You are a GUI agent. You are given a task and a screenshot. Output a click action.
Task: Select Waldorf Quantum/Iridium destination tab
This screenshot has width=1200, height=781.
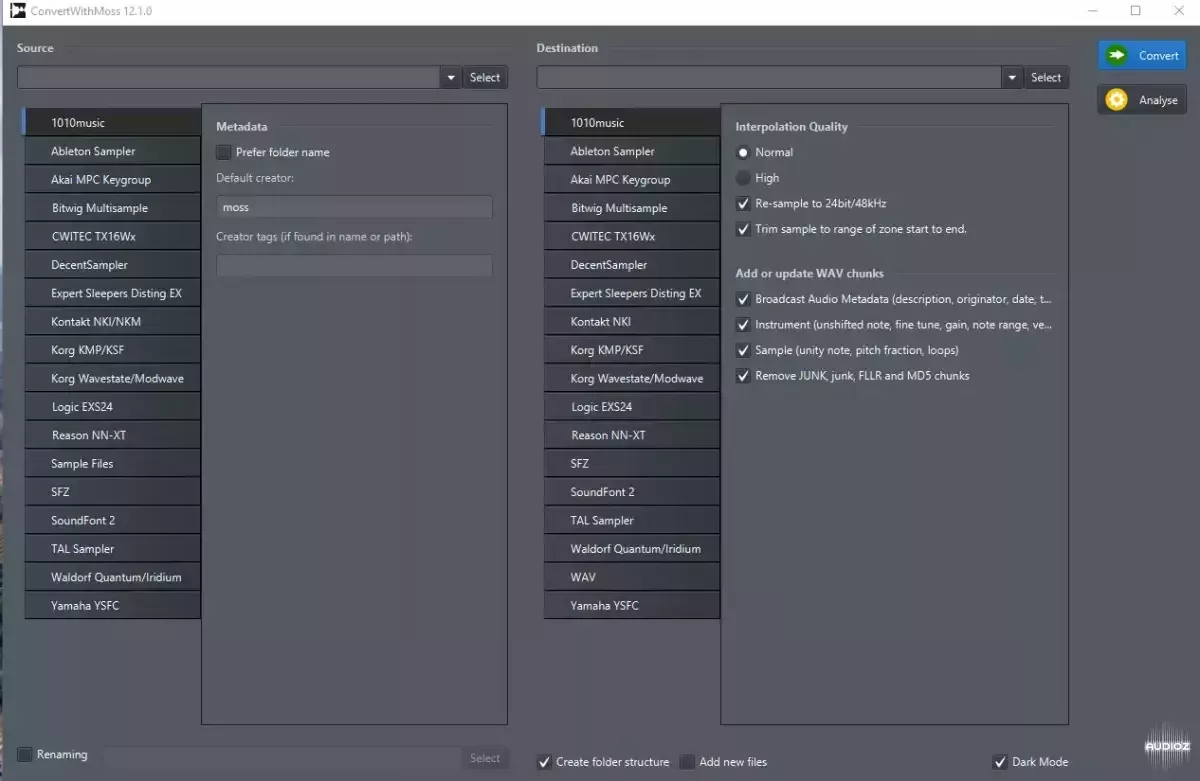click(632, 549)
